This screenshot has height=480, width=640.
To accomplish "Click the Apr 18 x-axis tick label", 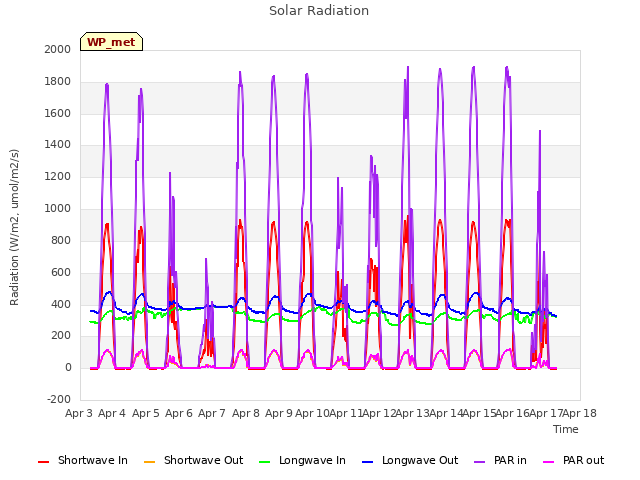I will [580, 413].
